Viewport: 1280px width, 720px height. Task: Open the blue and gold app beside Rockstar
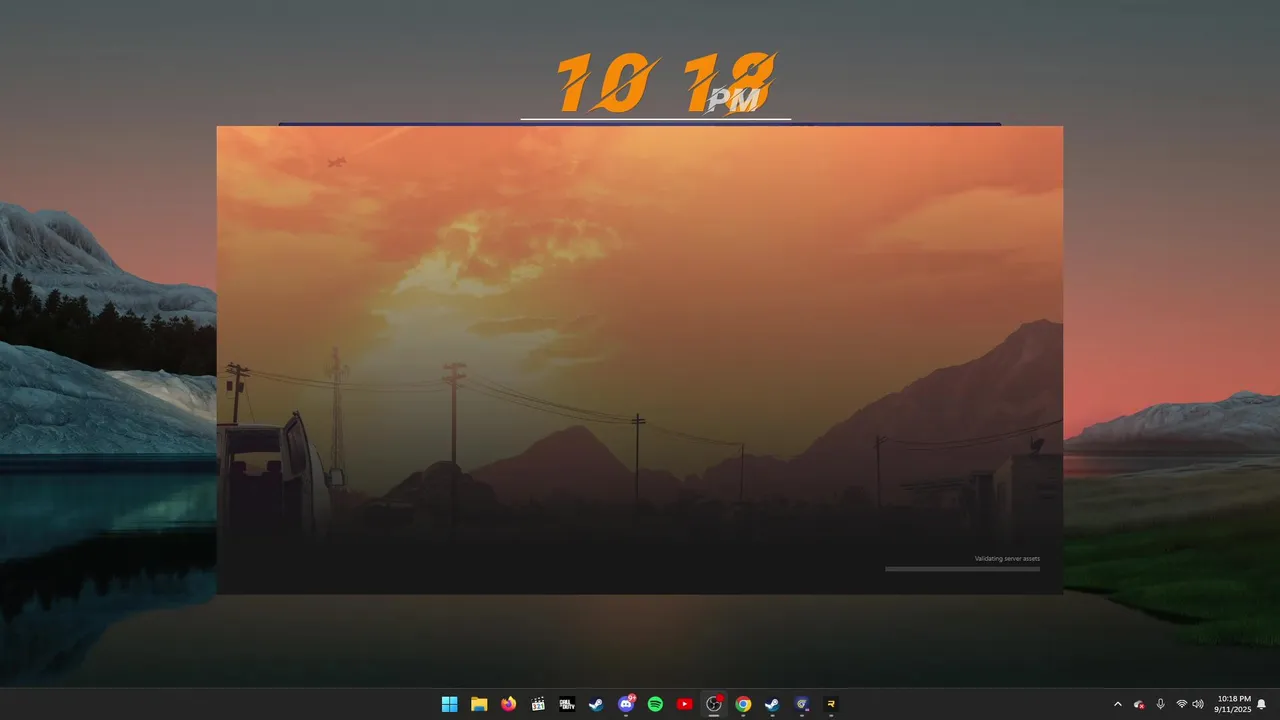coord(801,704)
